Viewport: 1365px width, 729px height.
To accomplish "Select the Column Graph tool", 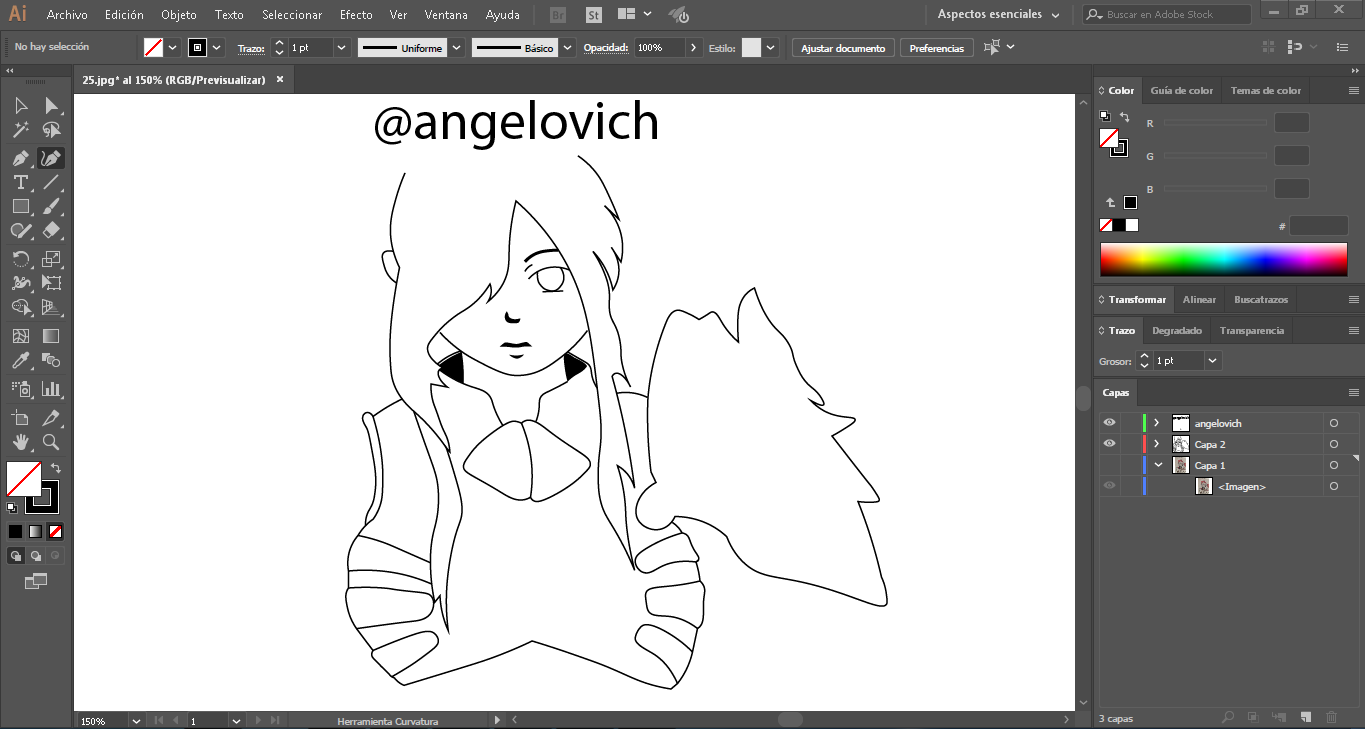I will pos(51,389).
